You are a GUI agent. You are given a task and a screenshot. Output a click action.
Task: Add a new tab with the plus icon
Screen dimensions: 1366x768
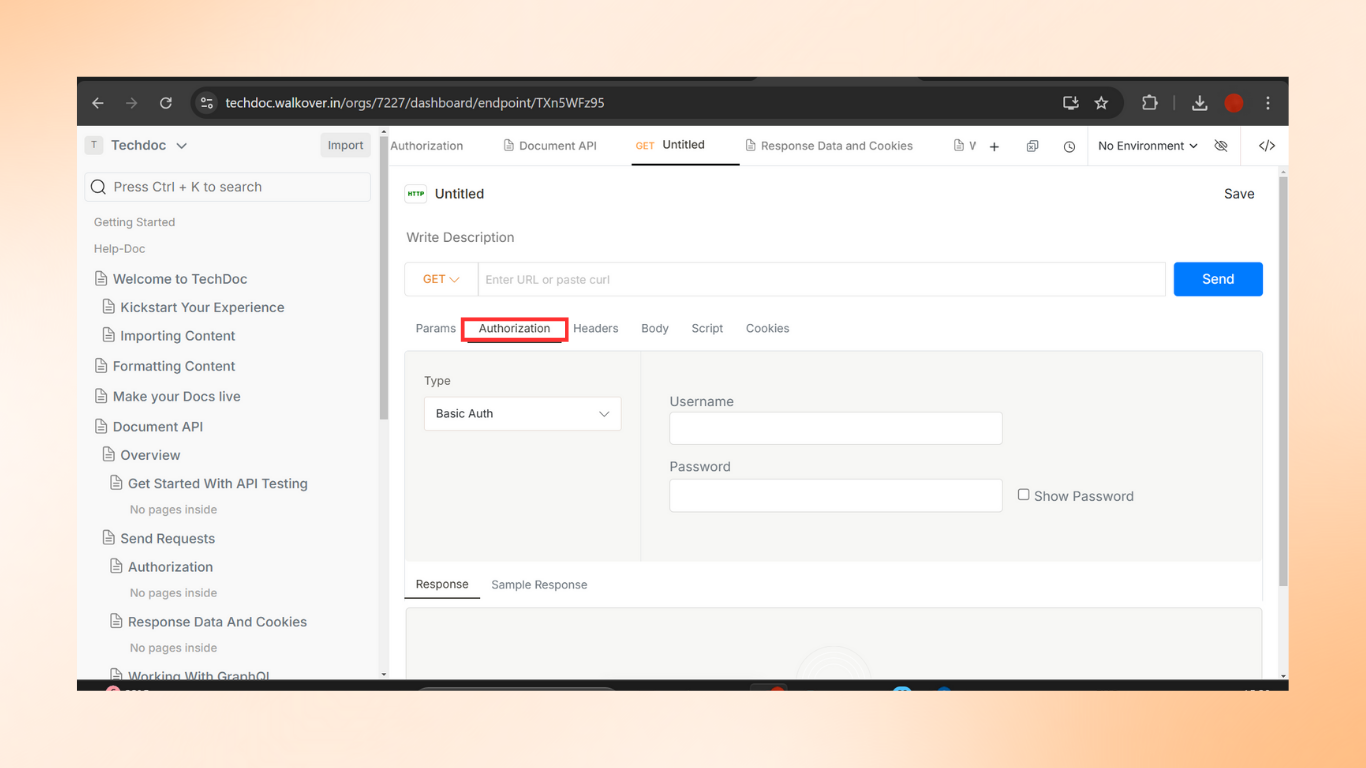click(994, 147)
